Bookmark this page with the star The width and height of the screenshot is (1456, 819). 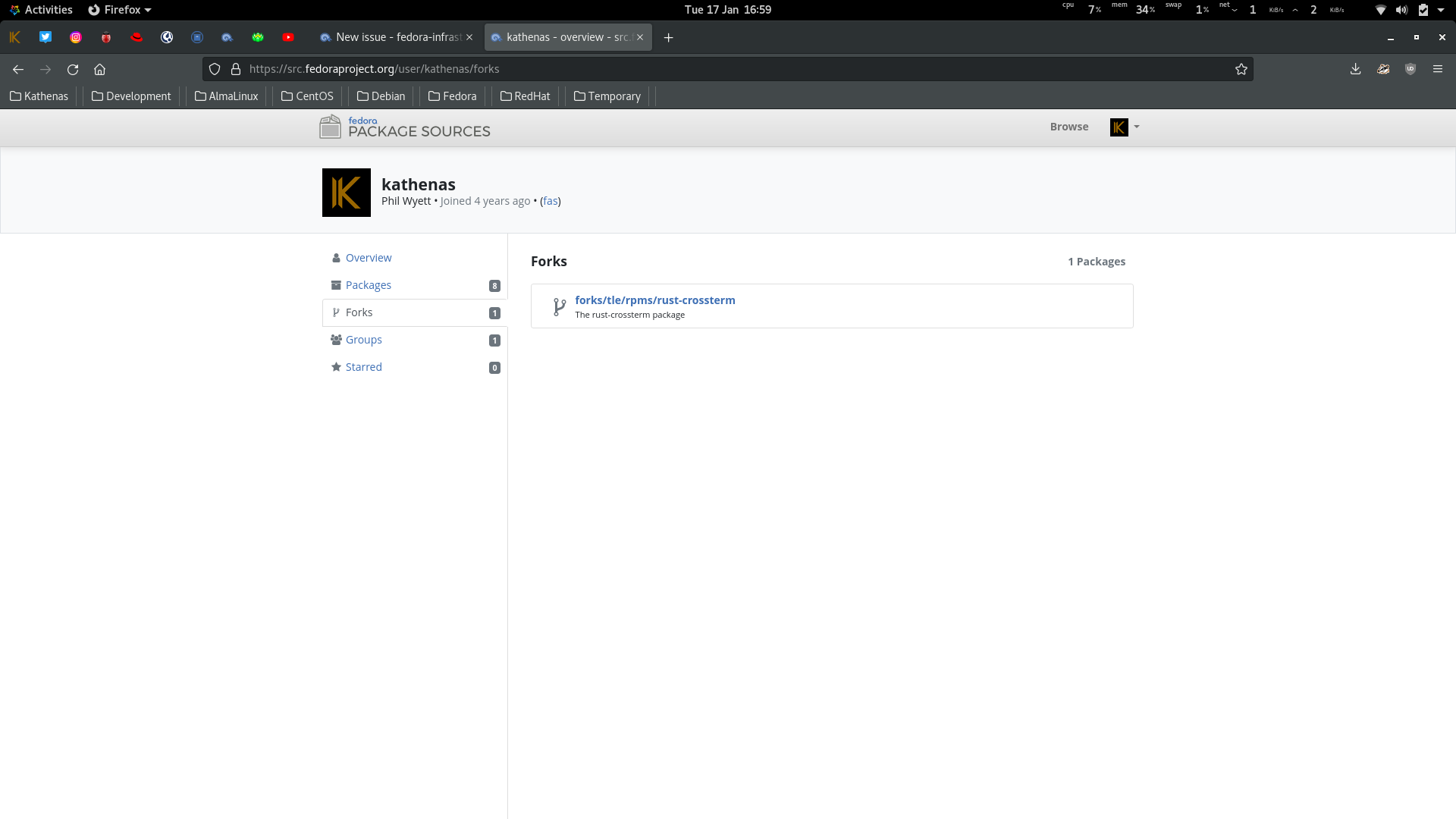(1241, 69)
